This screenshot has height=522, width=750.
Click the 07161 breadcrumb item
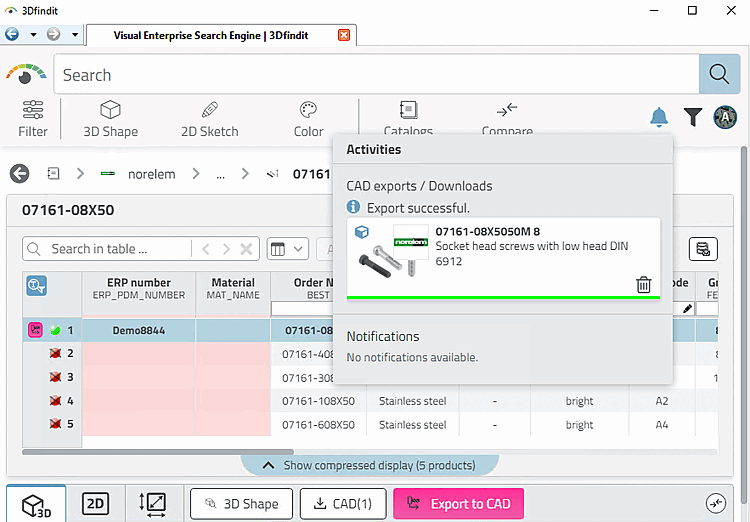click(x=311, y=174)
